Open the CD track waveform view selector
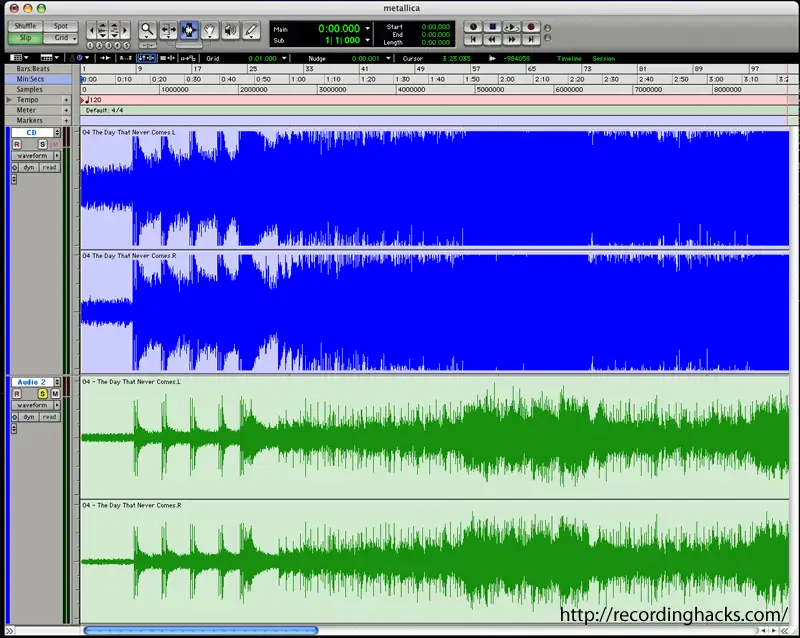Viewport: 800px width, 638px height. click(x=35, y=156)
